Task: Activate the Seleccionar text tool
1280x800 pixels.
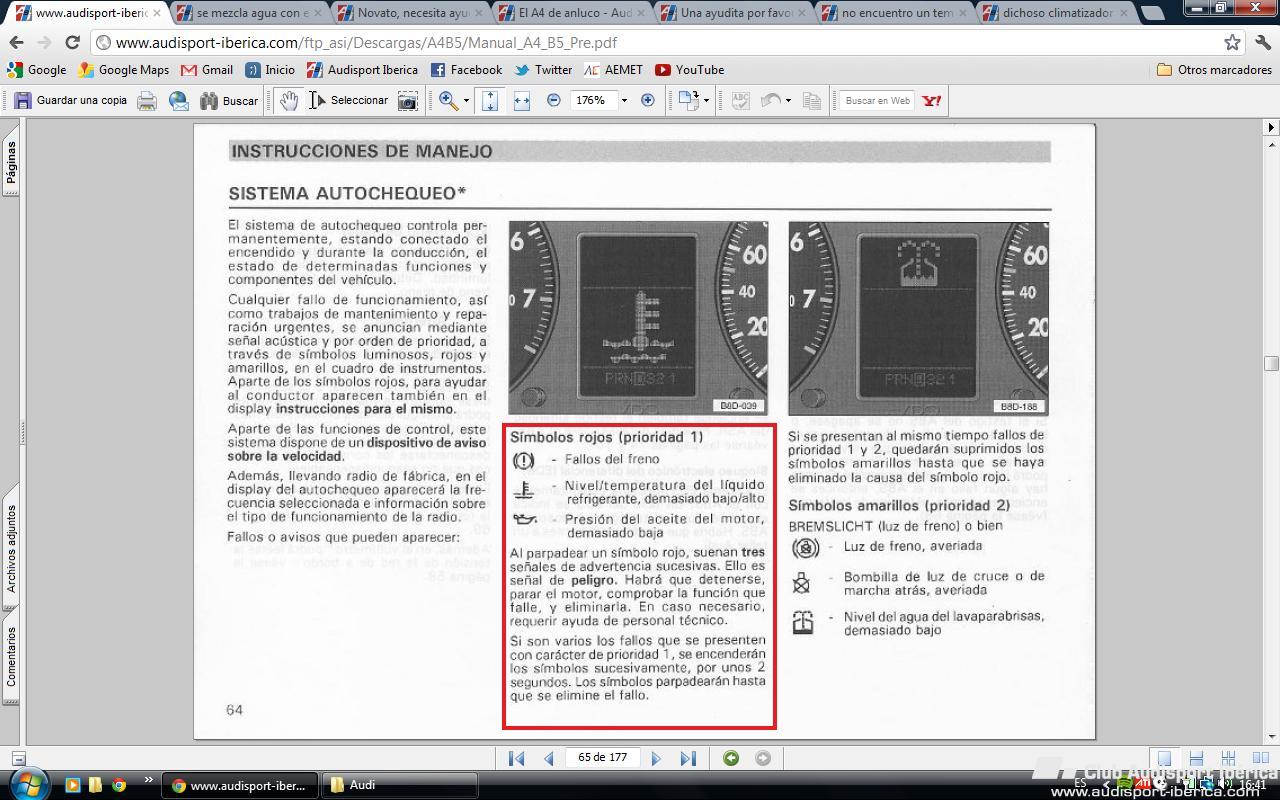Action: (348, 100)
